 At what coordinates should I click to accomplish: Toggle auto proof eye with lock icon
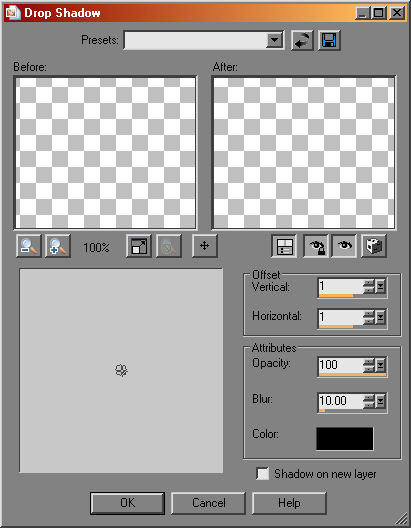point(315,246)
